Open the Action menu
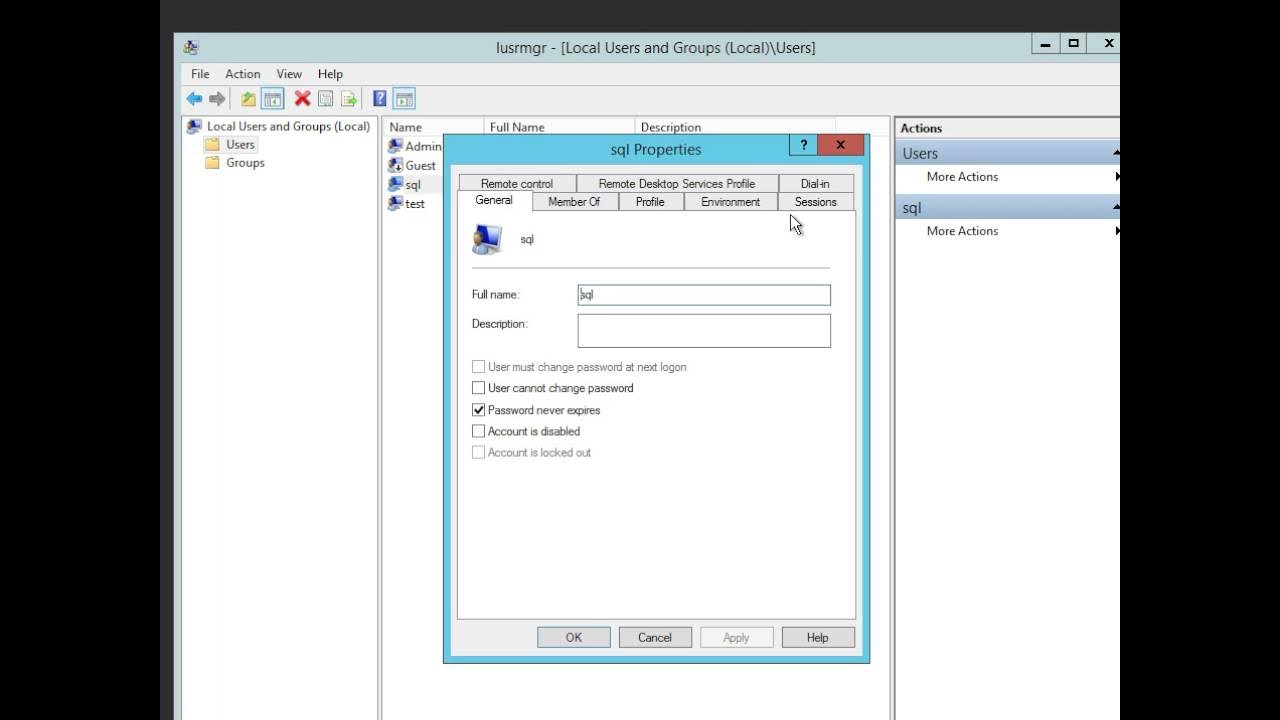The height and width of the screenshot is (720, 1280). pos(242,74)
